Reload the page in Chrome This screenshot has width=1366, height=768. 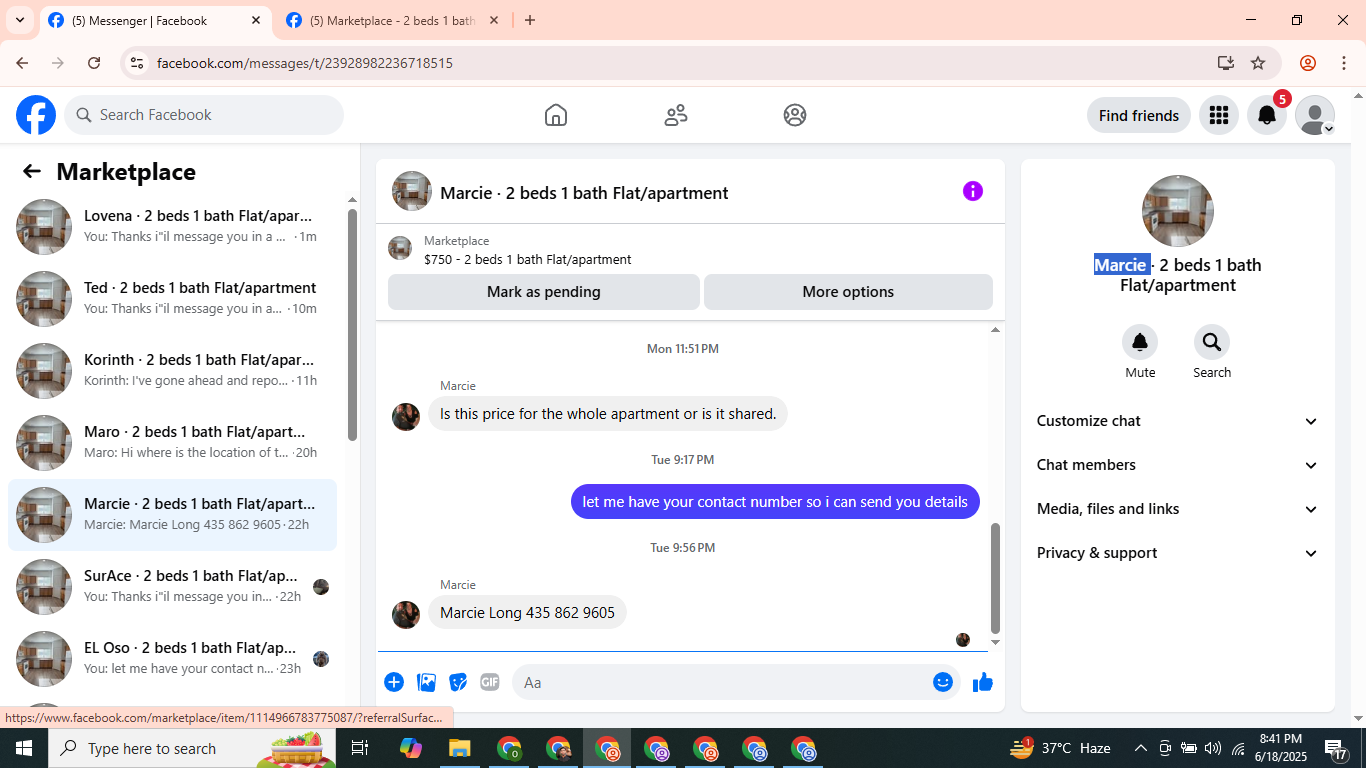[94, 63]
